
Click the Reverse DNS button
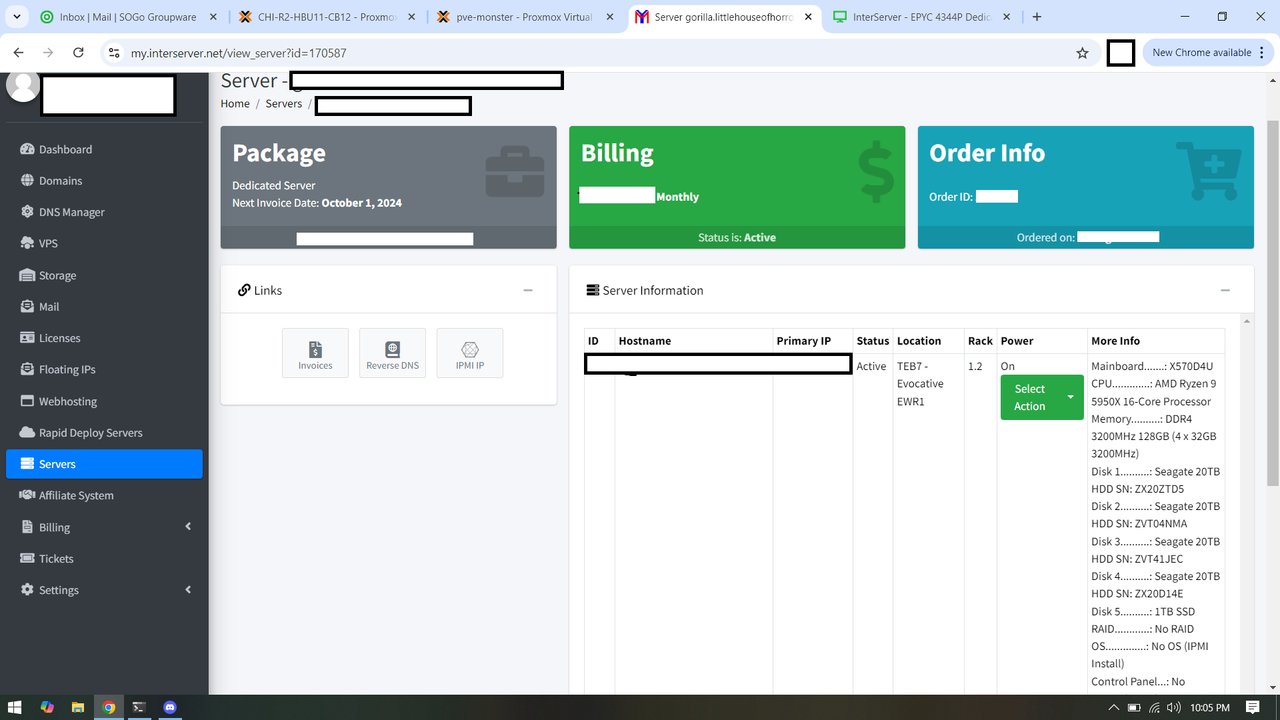pos(392,353)
